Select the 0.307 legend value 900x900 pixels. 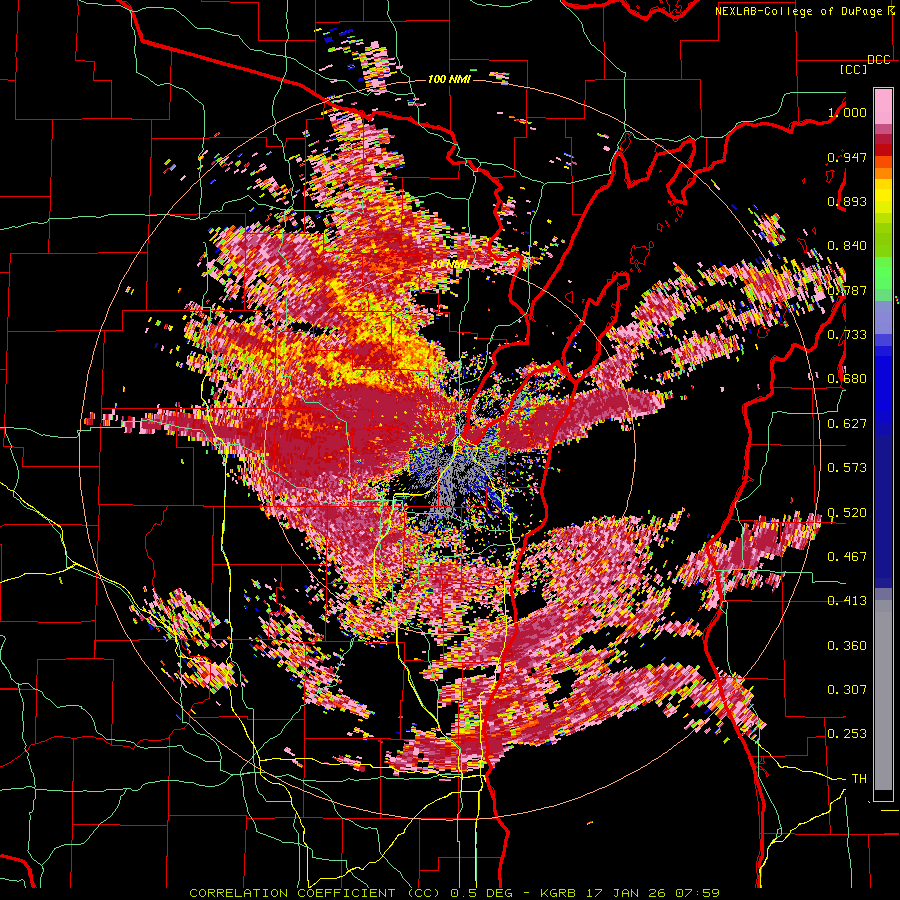tap(847, 690)
